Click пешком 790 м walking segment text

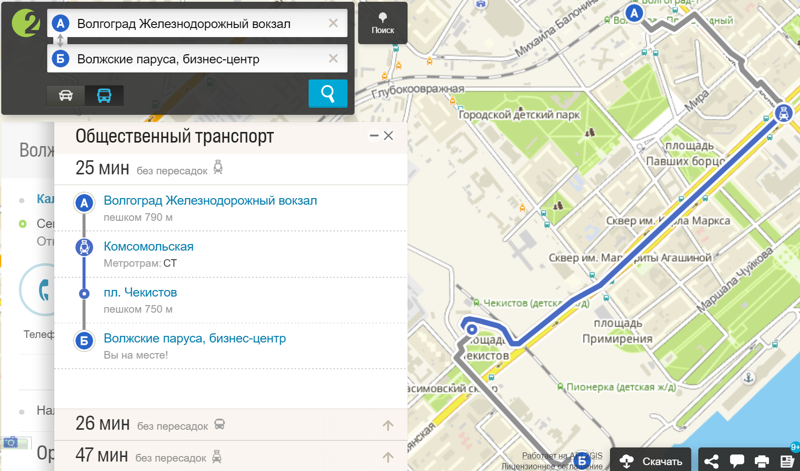[138, 217]
